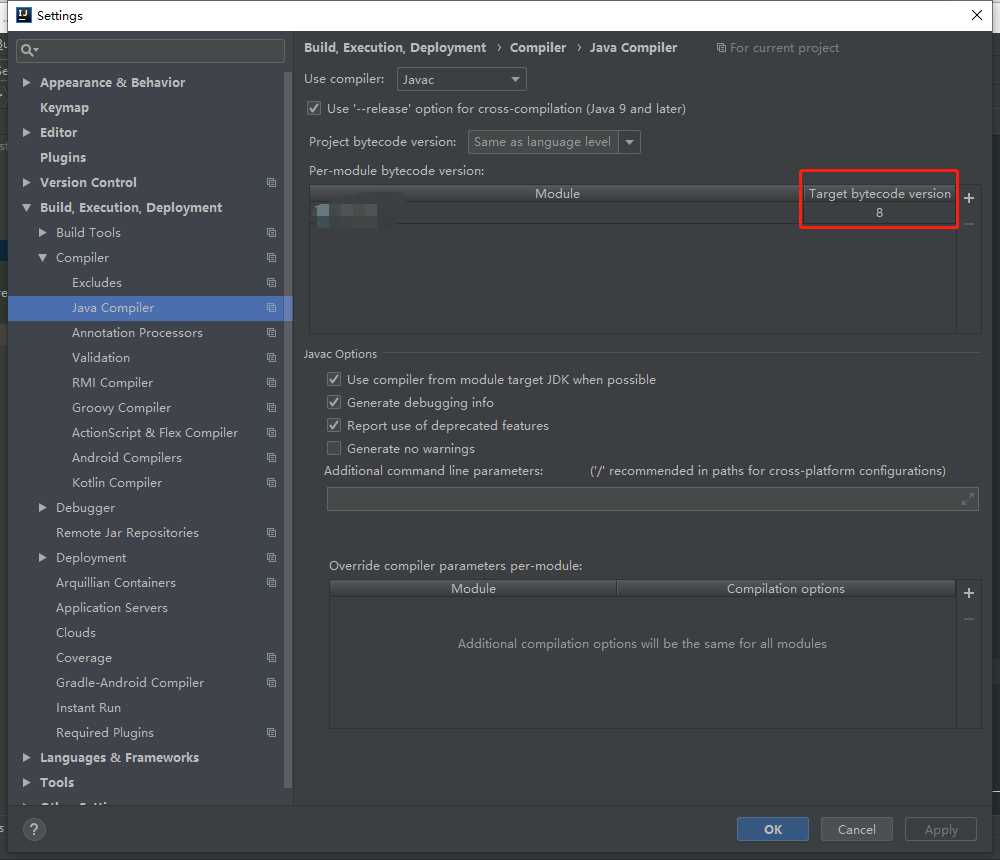The image size is (1000, 860).
Task: Click the IntelliJ IDEA logo in title bar
Action: pos(24,15)
